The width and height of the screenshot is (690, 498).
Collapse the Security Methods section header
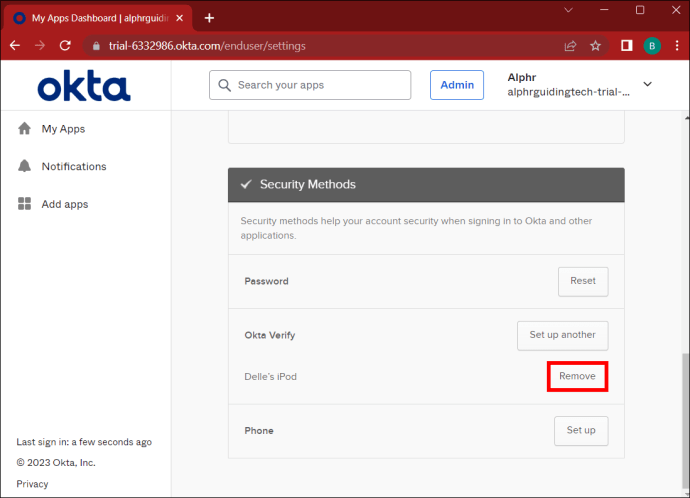[426, 185]
